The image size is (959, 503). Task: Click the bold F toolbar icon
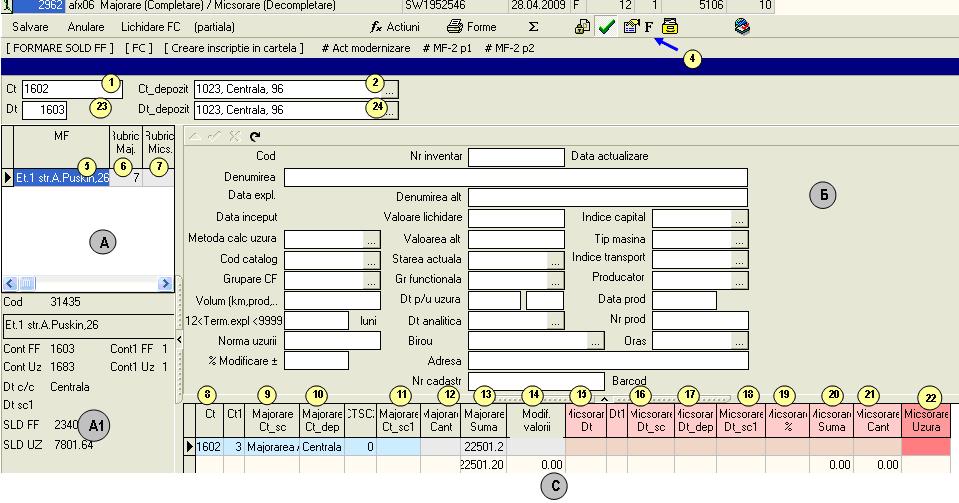click(x=649, y=27)
